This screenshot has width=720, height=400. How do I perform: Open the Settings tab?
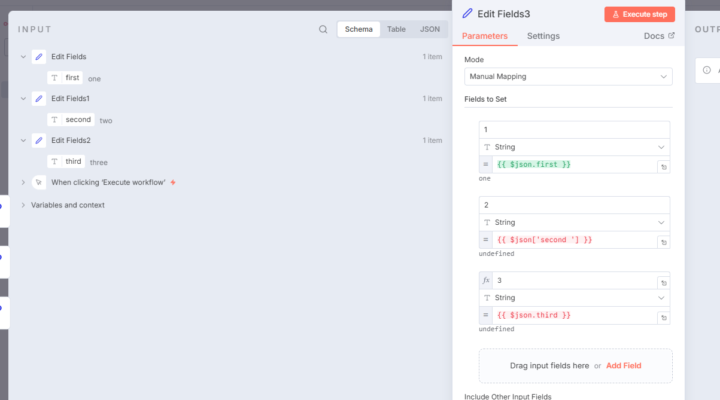(x=543, y=36)
